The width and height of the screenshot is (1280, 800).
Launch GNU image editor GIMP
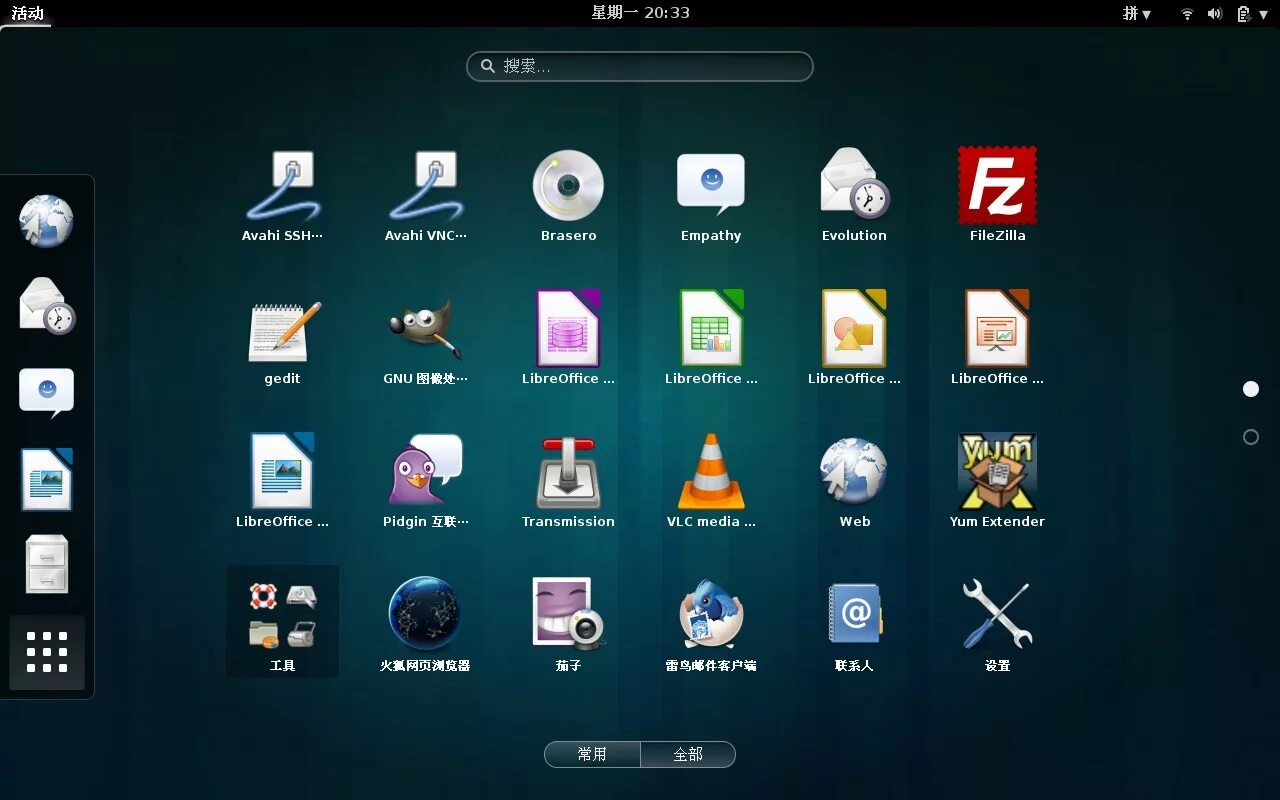click(x=425, y=339)
